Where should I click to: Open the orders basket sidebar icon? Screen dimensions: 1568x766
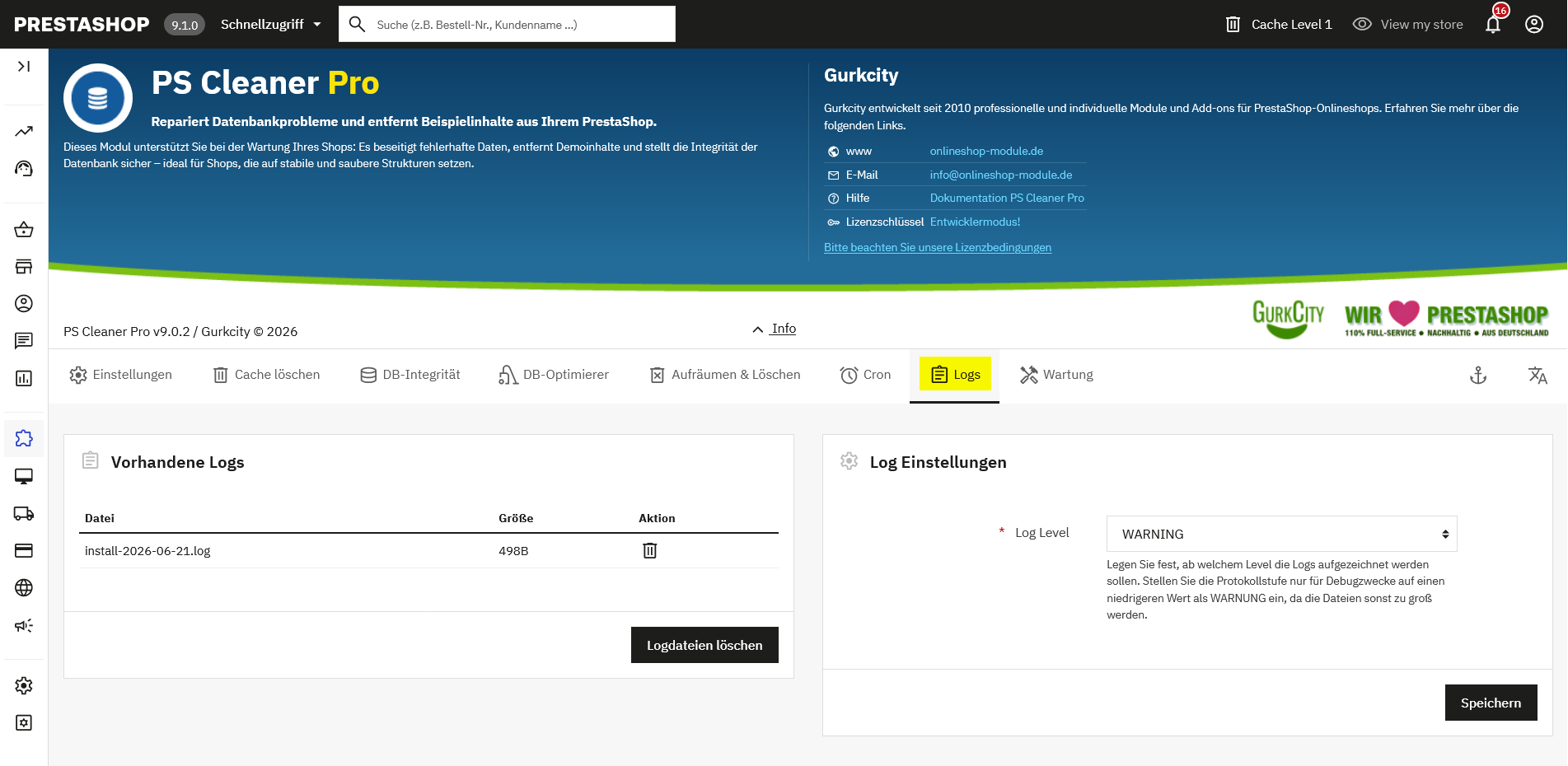pos(24,229)
